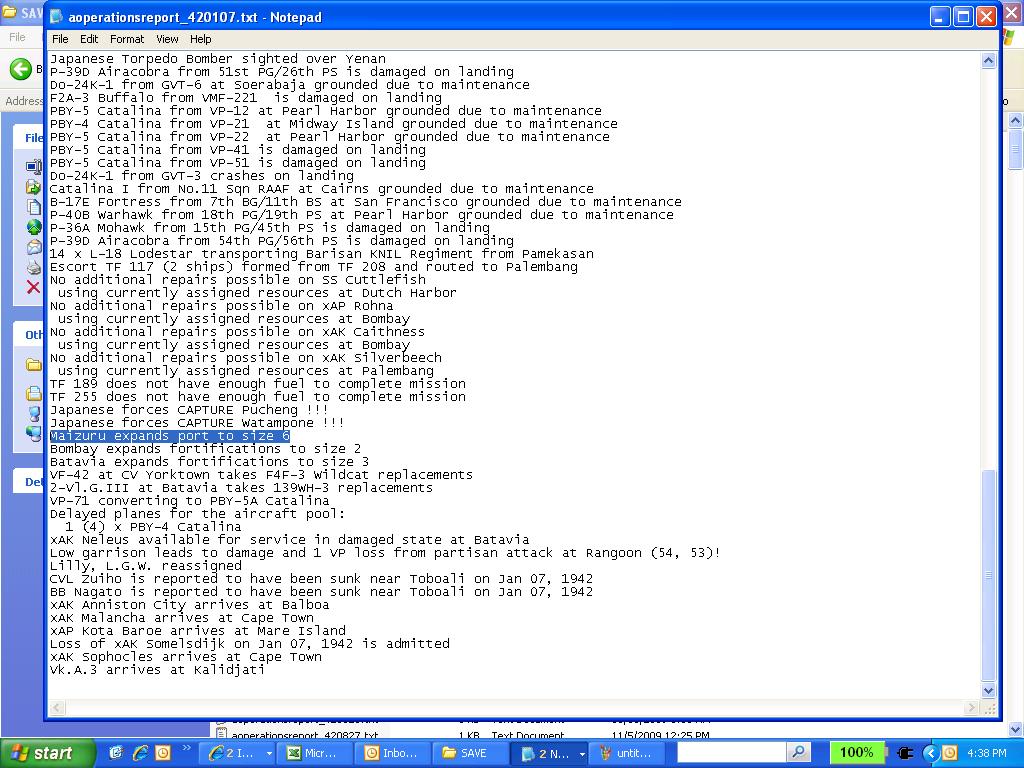Image resolution: width=1024 pixels, height=768 pixels.
Task: Click the green Back arrow in Explorer window
Action: tap(21, 69)
